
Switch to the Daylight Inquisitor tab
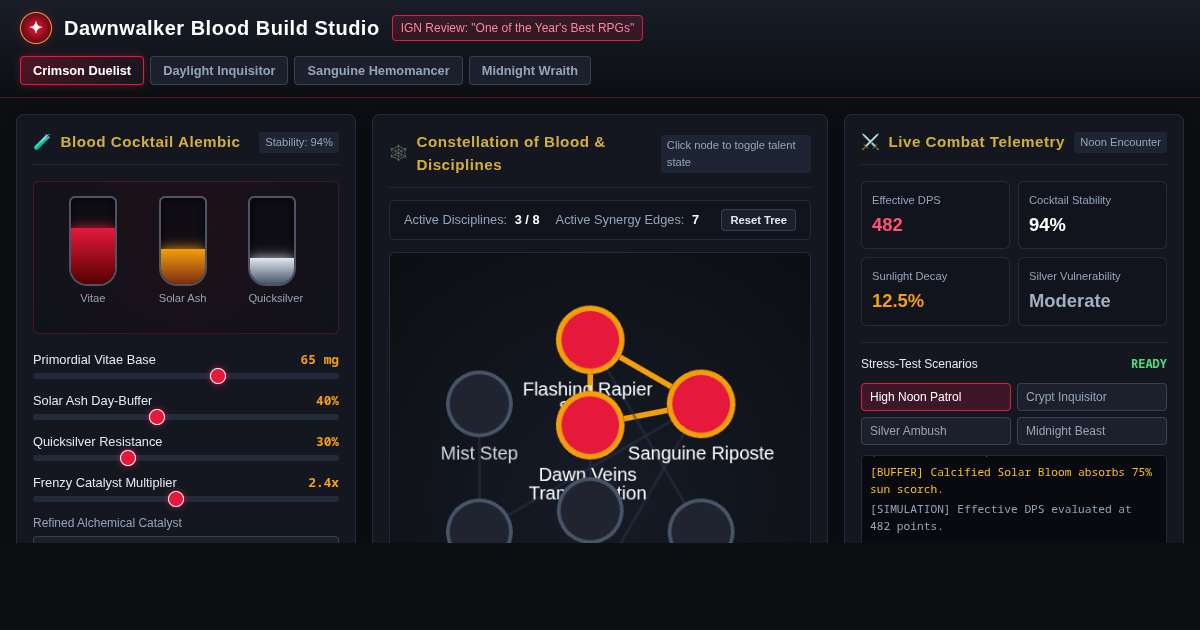click(x=219, y=71)
